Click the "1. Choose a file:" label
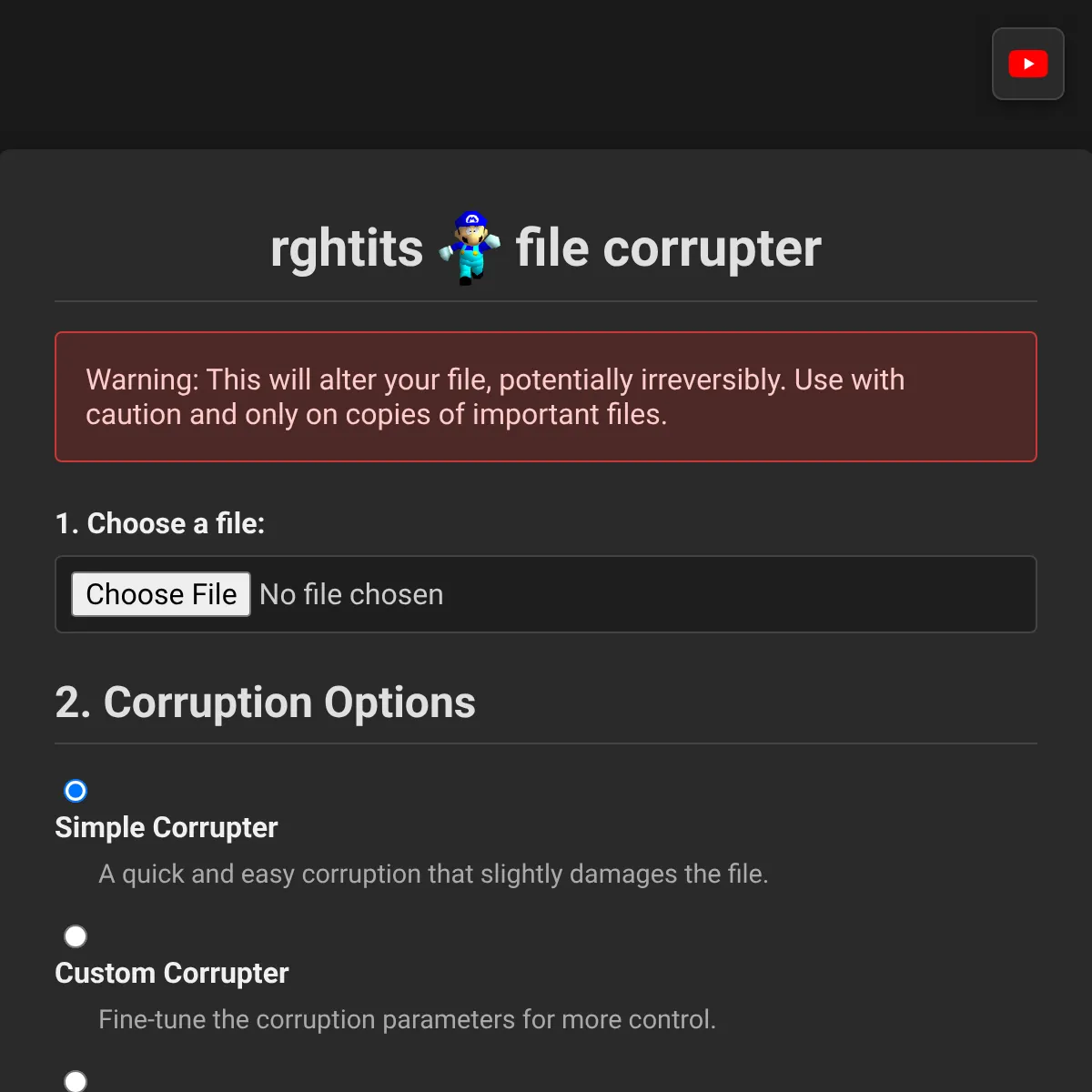The image size is (1092, 1092). coord(159,523)
